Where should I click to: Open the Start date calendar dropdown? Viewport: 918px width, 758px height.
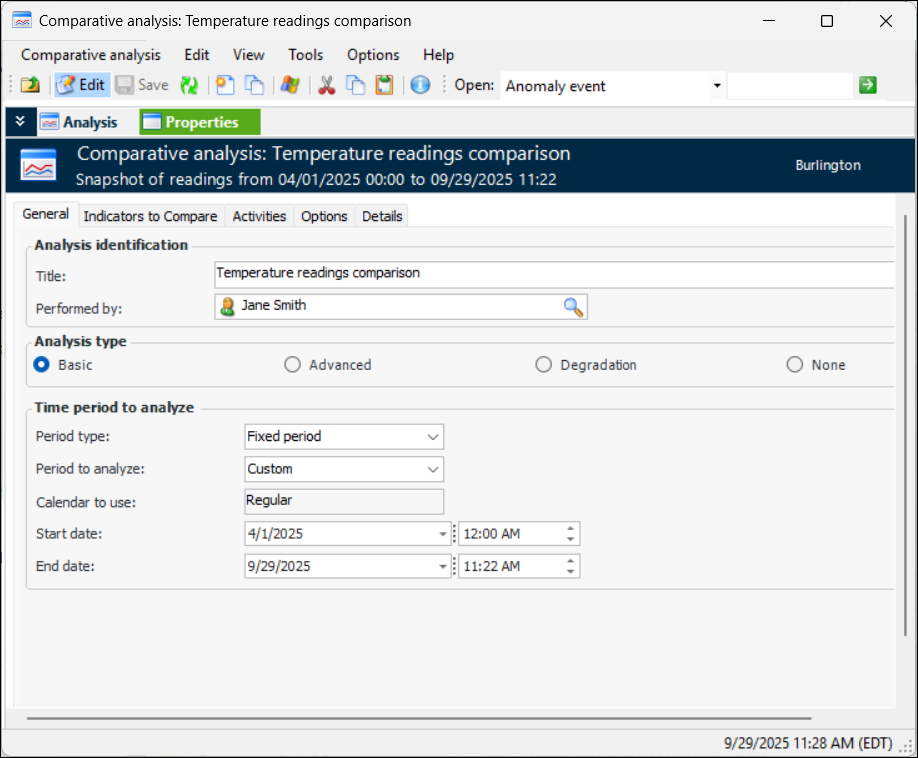[443, 535]
